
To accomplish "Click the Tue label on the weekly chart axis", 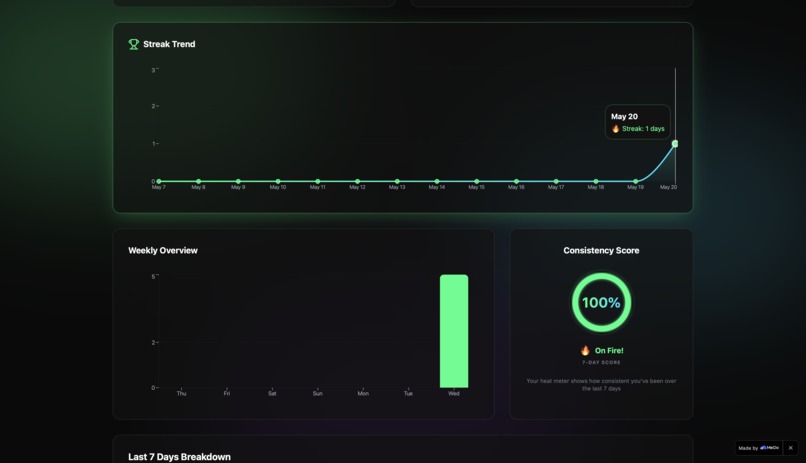I will click(408, 394).
